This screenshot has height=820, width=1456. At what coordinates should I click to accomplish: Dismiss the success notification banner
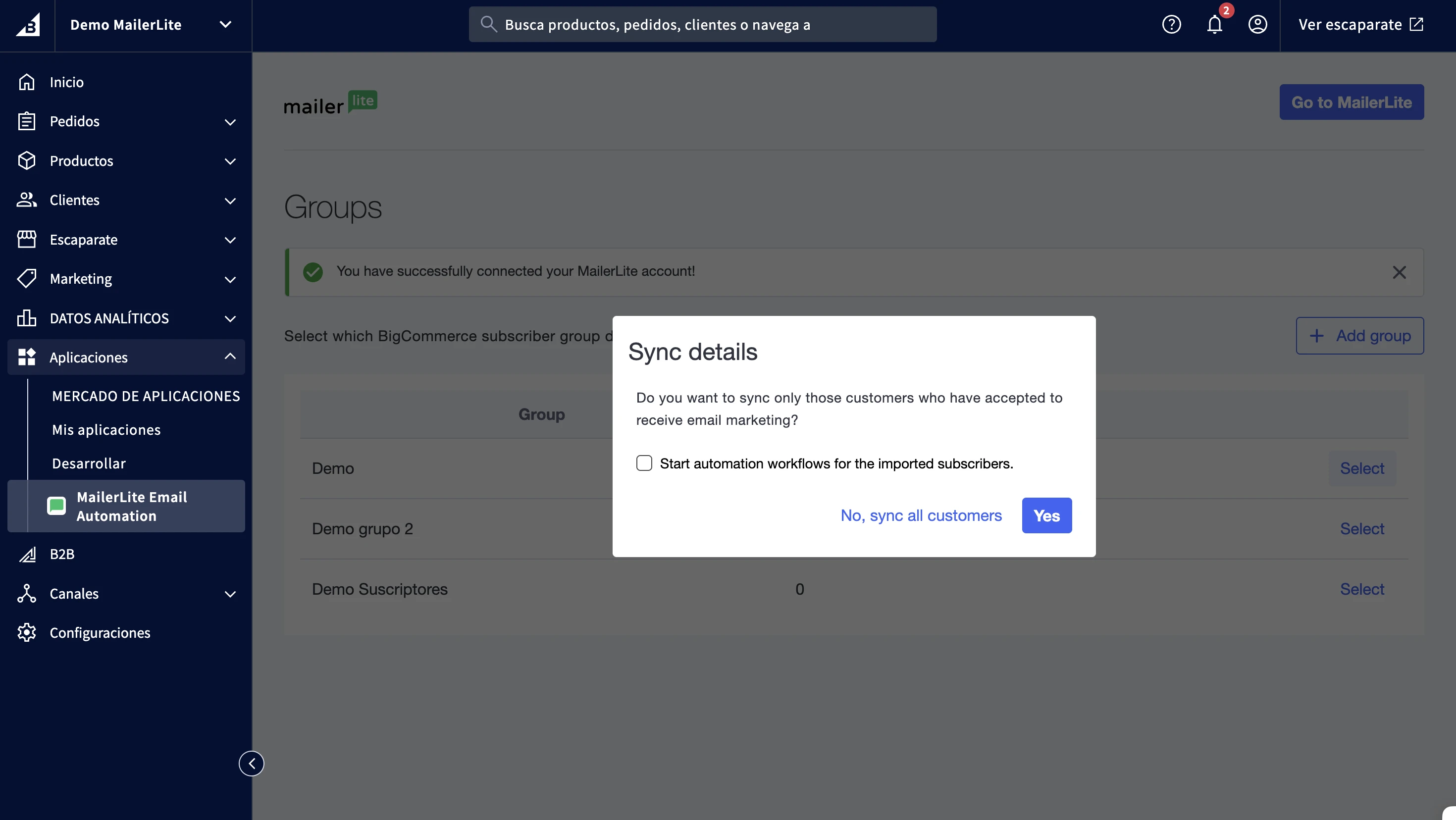pos(1399,272)
